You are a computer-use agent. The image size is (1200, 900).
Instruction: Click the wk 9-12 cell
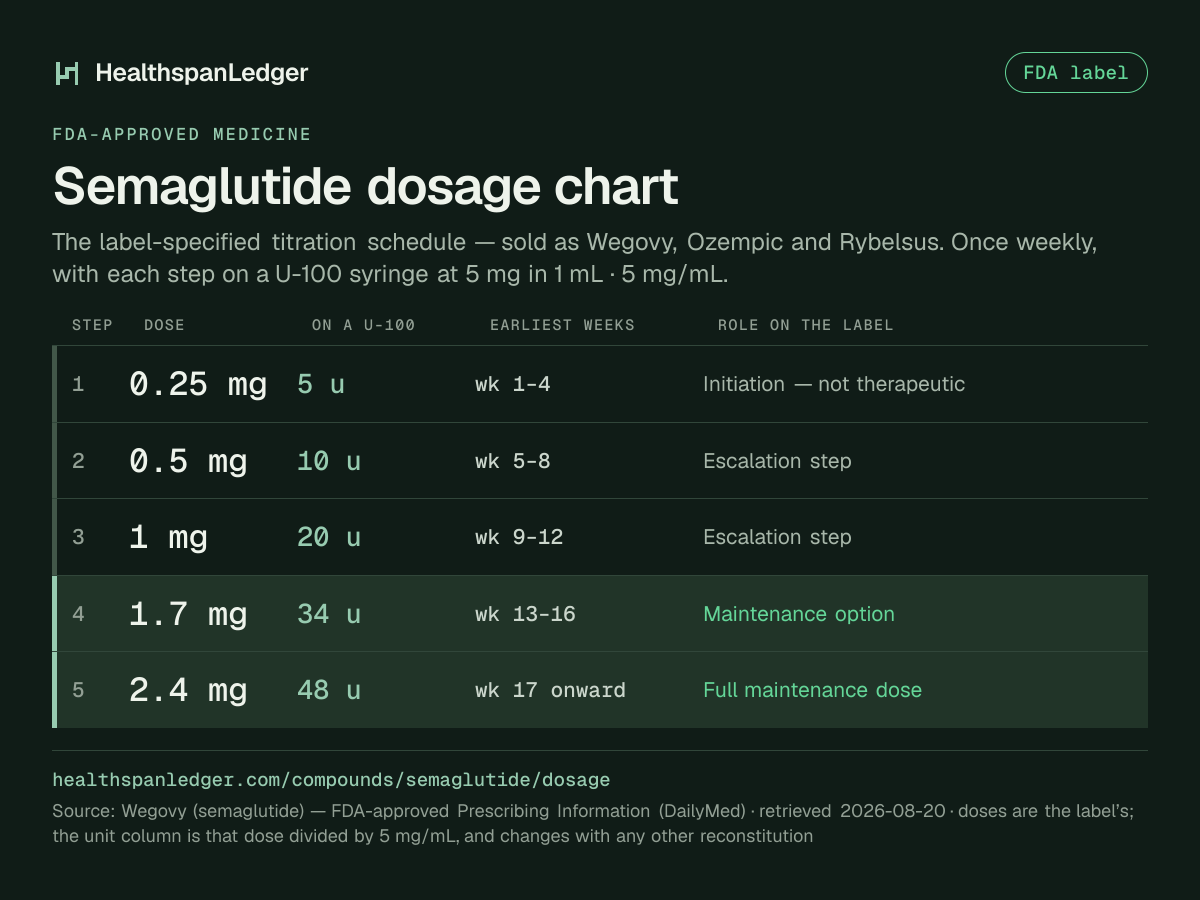[519, 537]
